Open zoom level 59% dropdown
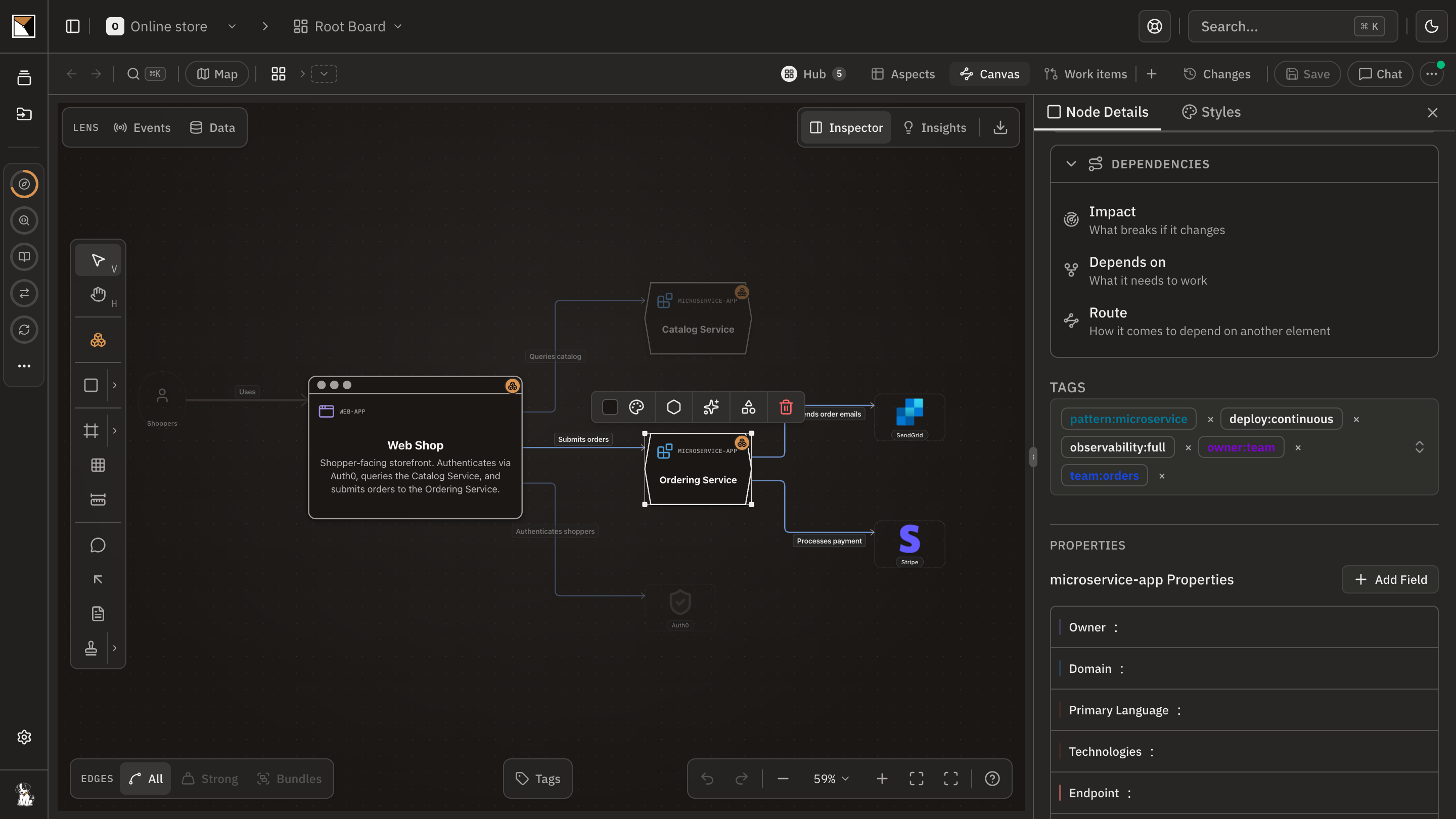 (x=832, y=779)
